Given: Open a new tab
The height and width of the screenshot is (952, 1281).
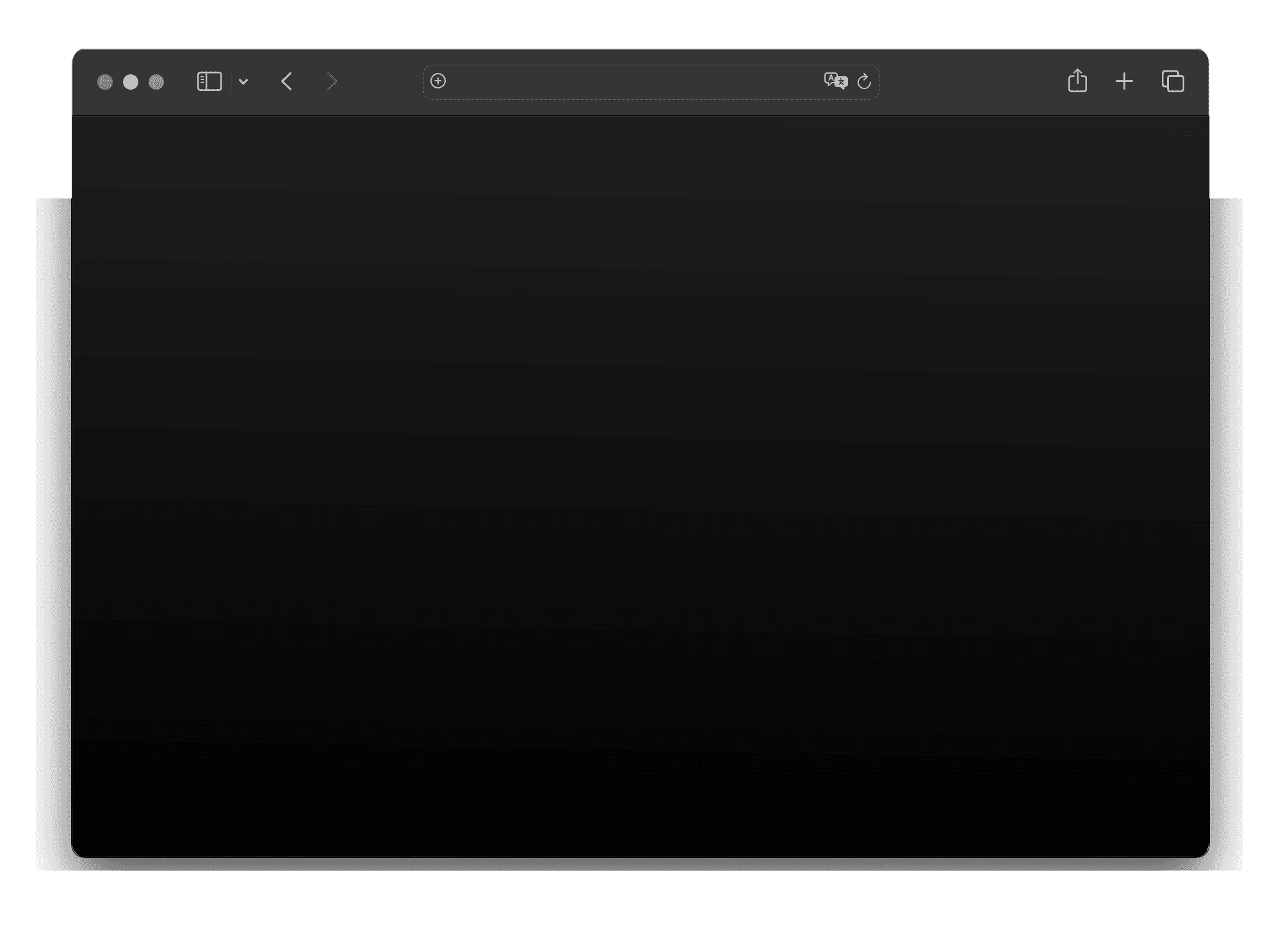Looking at the screenshot, I should click(x=1124, y=81).
